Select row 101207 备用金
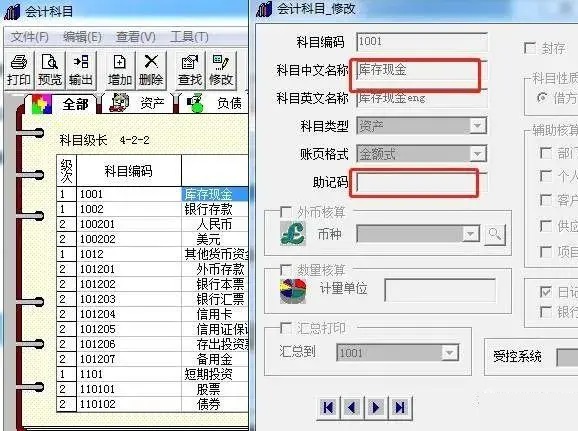 pyautogui.click(x=152, y=359)
